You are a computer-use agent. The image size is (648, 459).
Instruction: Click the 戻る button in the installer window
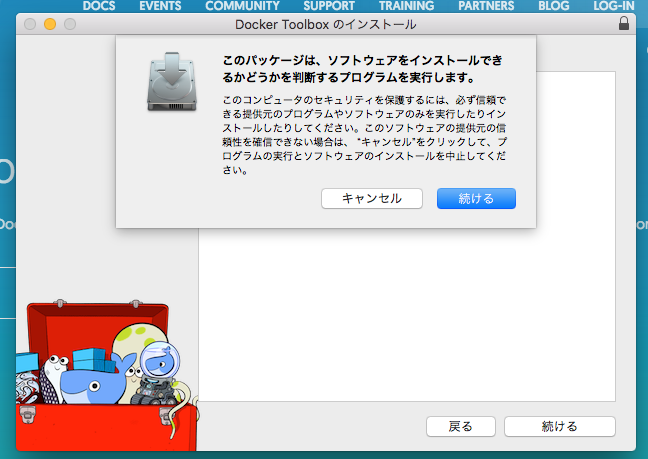461,426
